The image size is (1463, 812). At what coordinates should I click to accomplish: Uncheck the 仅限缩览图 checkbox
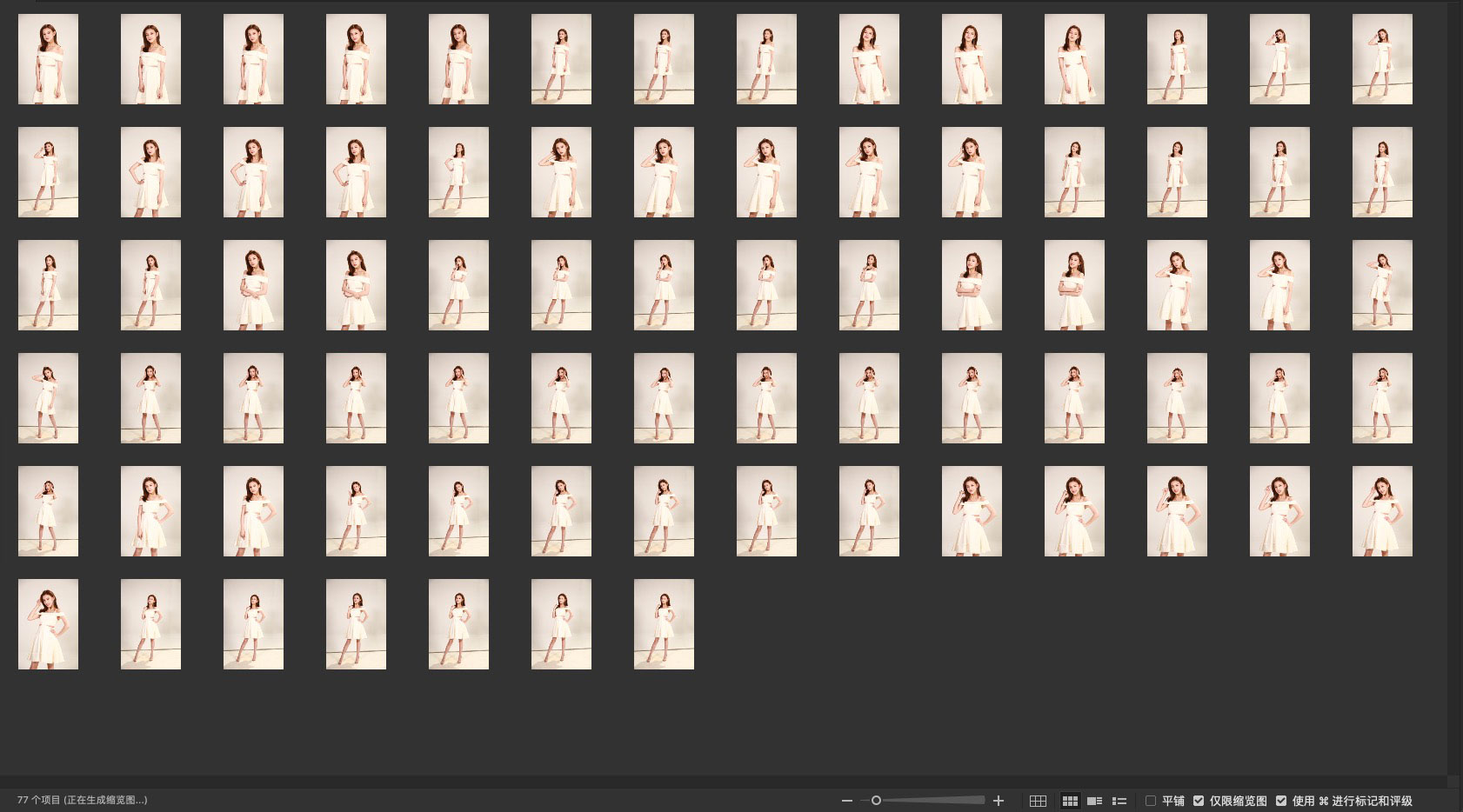pos(1199,801)
